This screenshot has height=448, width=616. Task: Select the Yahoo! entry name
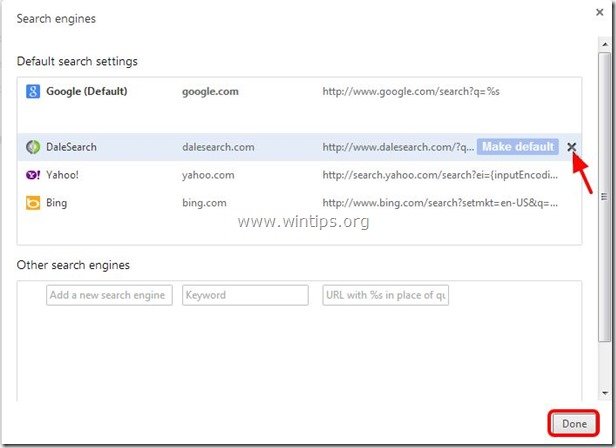click(62, 175)
